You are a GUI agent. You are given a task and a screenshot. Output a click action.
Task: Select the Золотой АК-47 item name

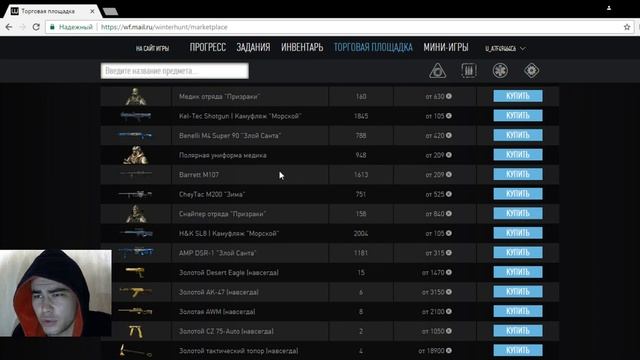[219, 292]
